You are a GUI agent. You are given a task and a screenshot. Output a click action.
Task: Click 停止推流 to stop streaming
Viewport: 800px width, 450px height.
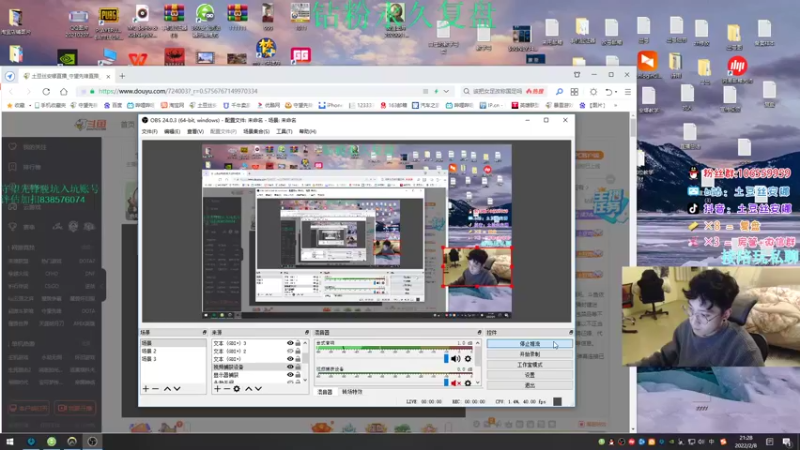click(x=530, y=344)
